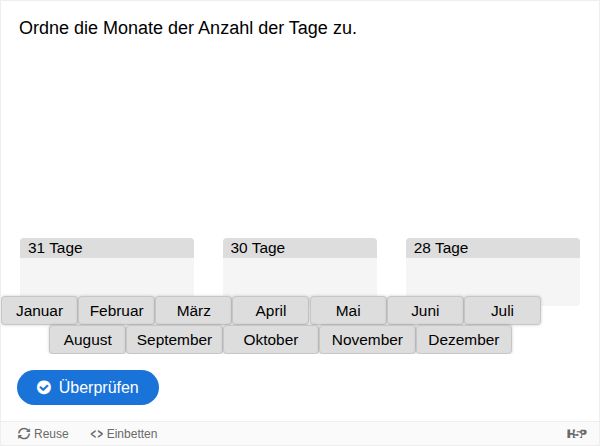Pick the August month tile

[x=87, y=340]
